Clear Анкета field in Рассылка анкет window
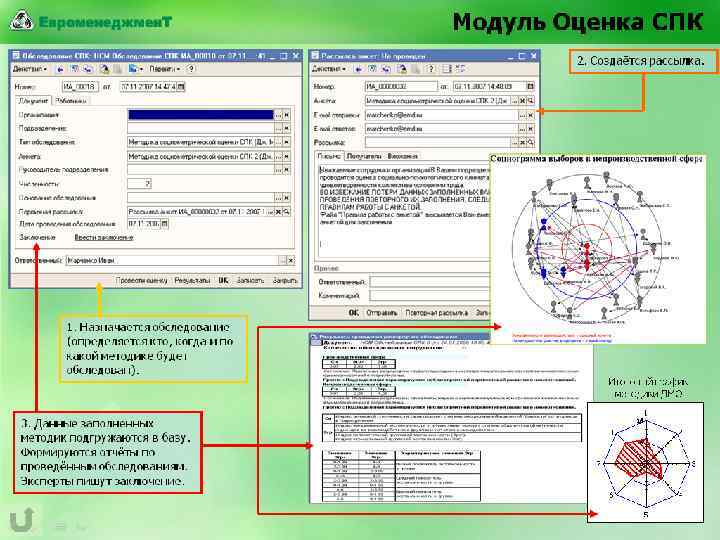The image size is (720, 540). pyautogui.click(x=523, y=101)
